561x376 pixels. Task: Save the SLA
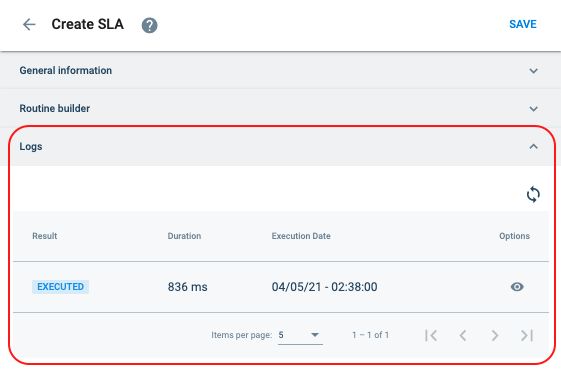[523, 24]
